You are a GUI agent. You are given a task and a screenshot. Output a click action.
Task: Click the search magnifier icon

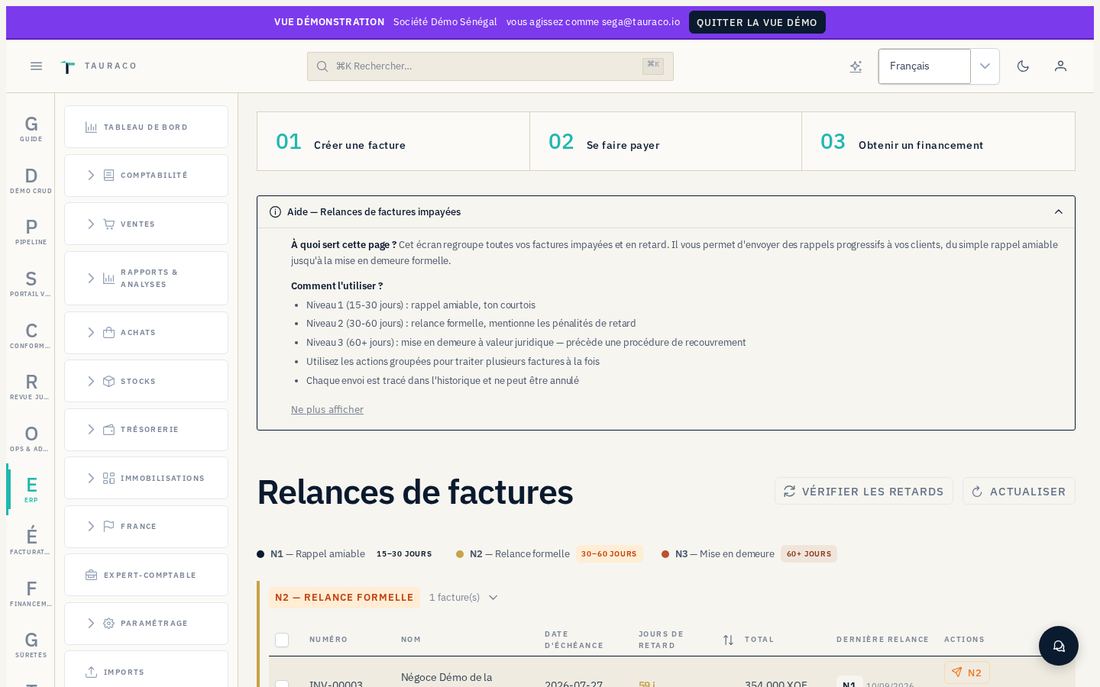pyautogui.click(x=322, y=66)
